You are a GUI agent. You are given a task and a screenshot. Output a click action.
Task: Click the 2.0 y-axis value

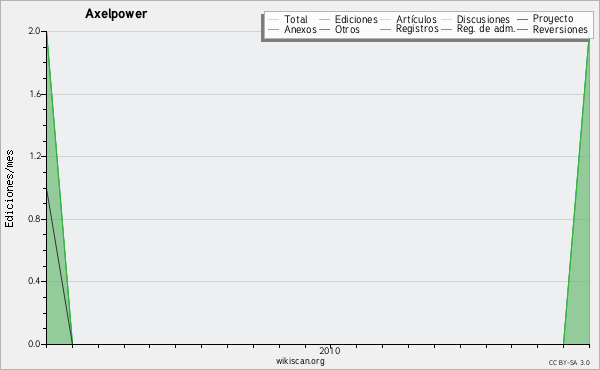[34, 31]
